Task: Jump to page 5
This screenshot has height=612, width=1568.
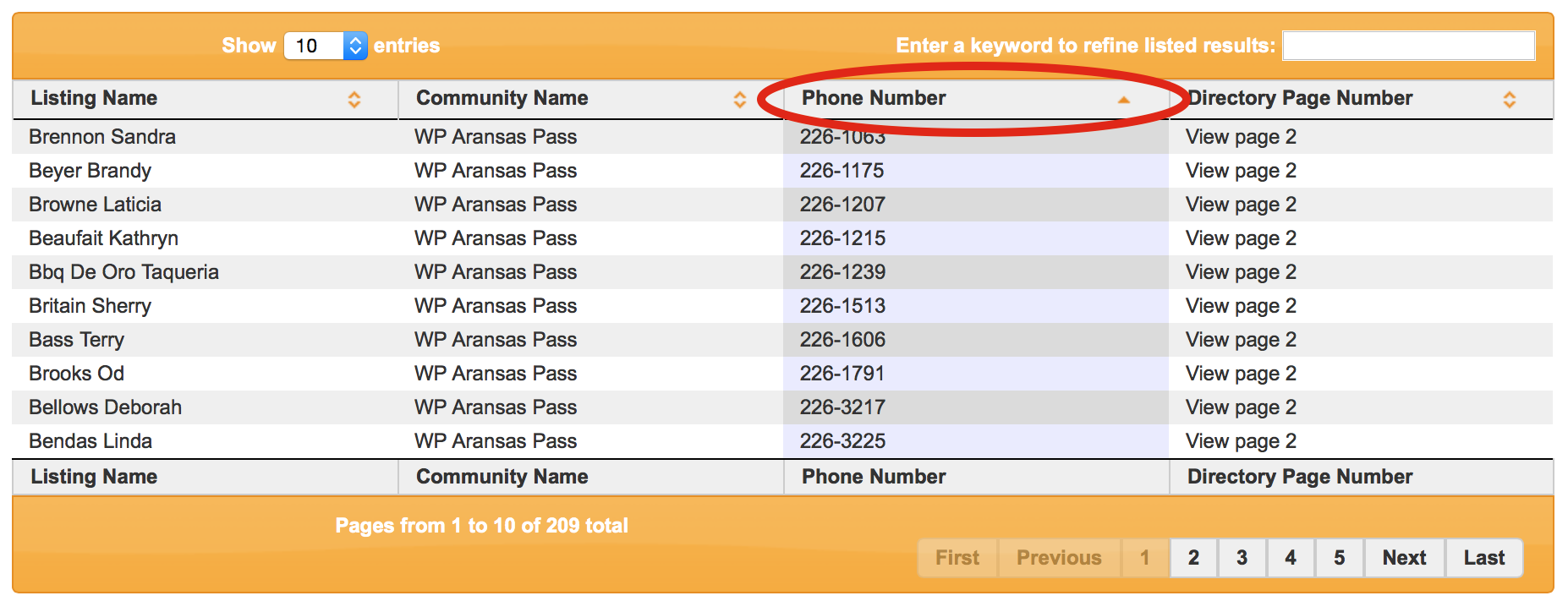Action: pyautogui.click(x=1340, y=558)
